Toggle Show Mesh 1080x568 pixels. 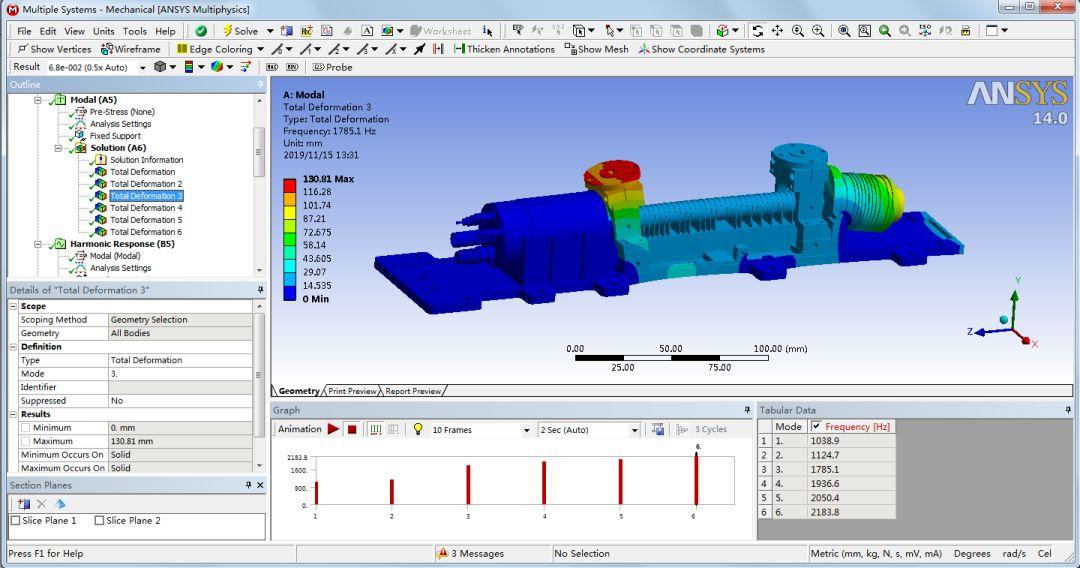click(596, 49)
